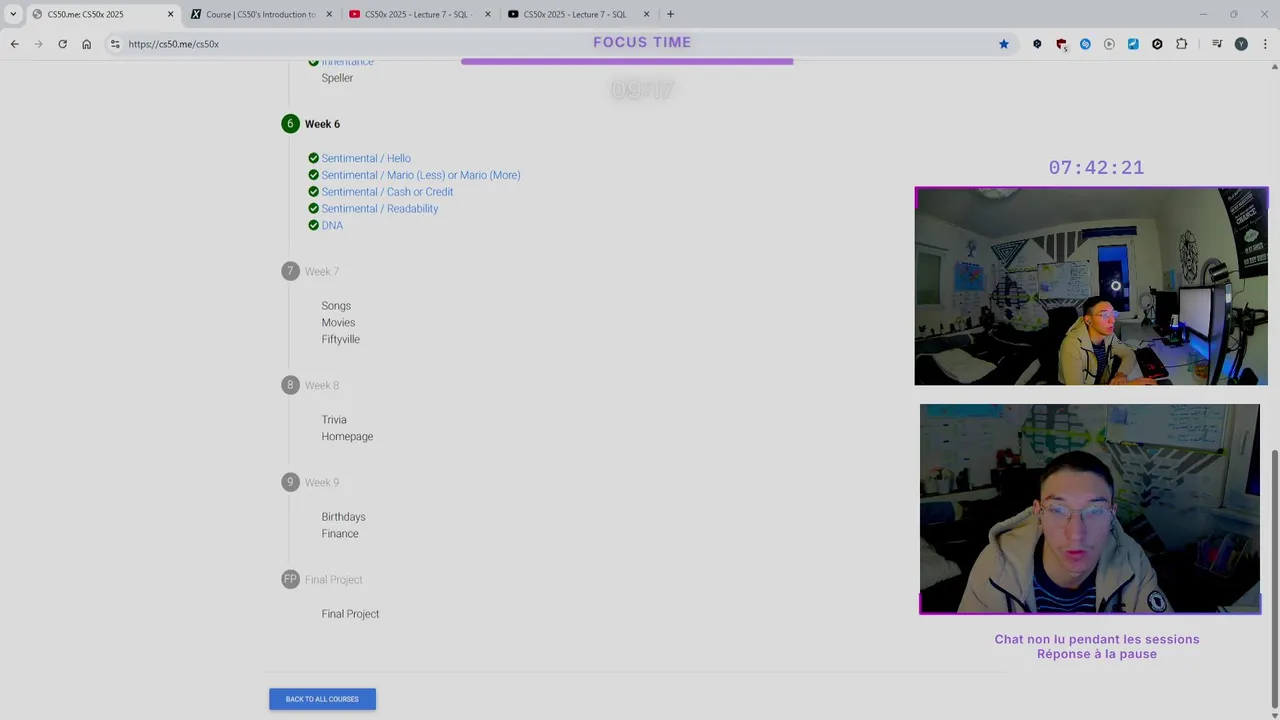The width and height of the screenshot is (1280, 720).
Task: Click the 07:42:21 timer
Action: click(1096, 168)
